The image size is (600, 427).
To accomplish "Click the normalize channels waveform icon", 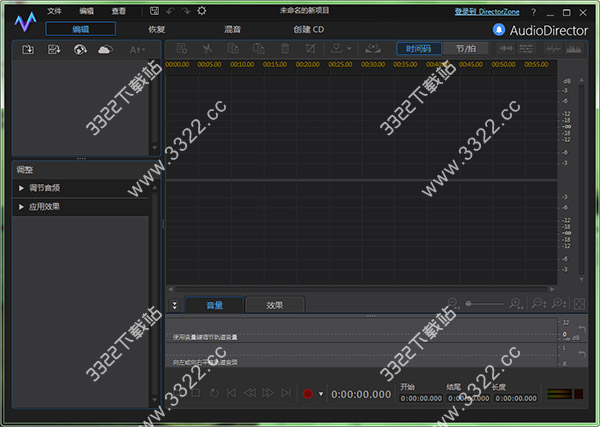I will [x=506, y=49].
